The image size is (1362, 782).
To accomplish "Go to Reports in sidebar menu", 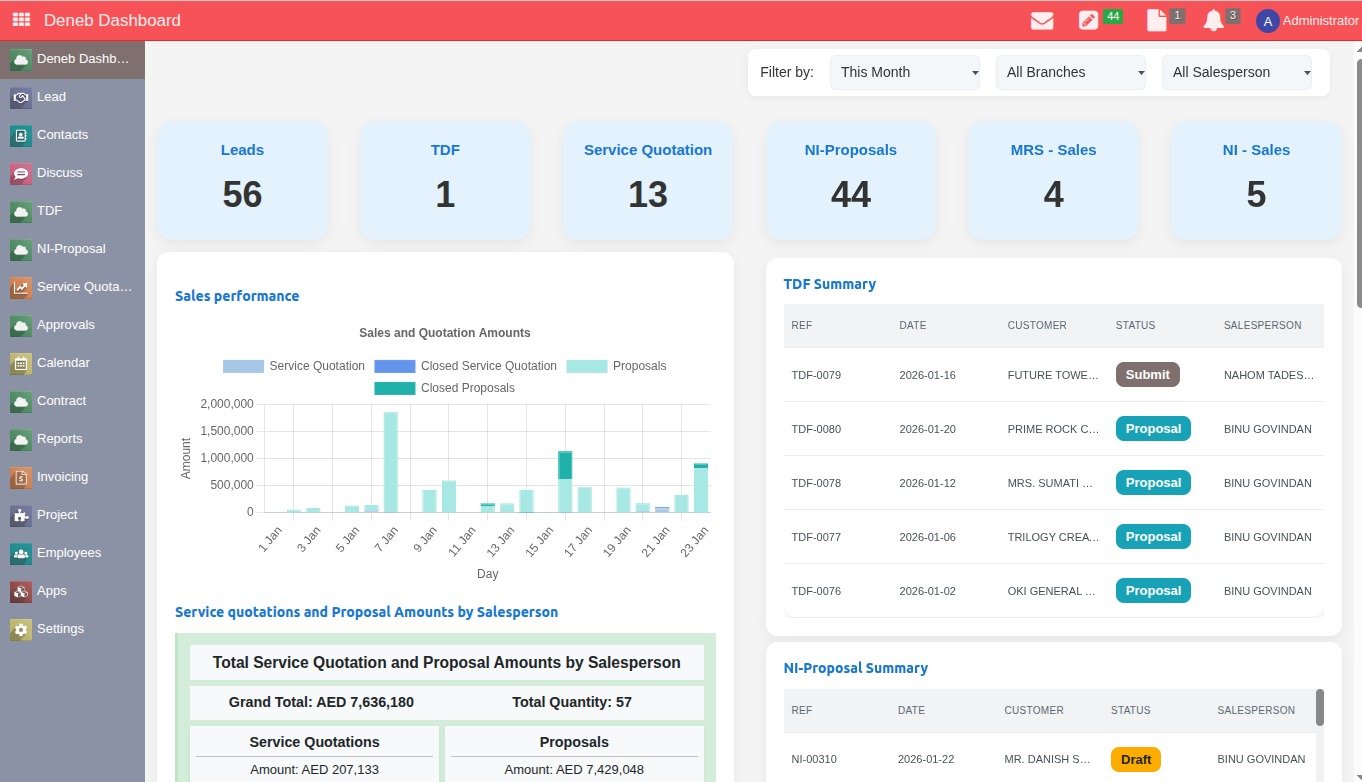I will click(x=59, y=439).
